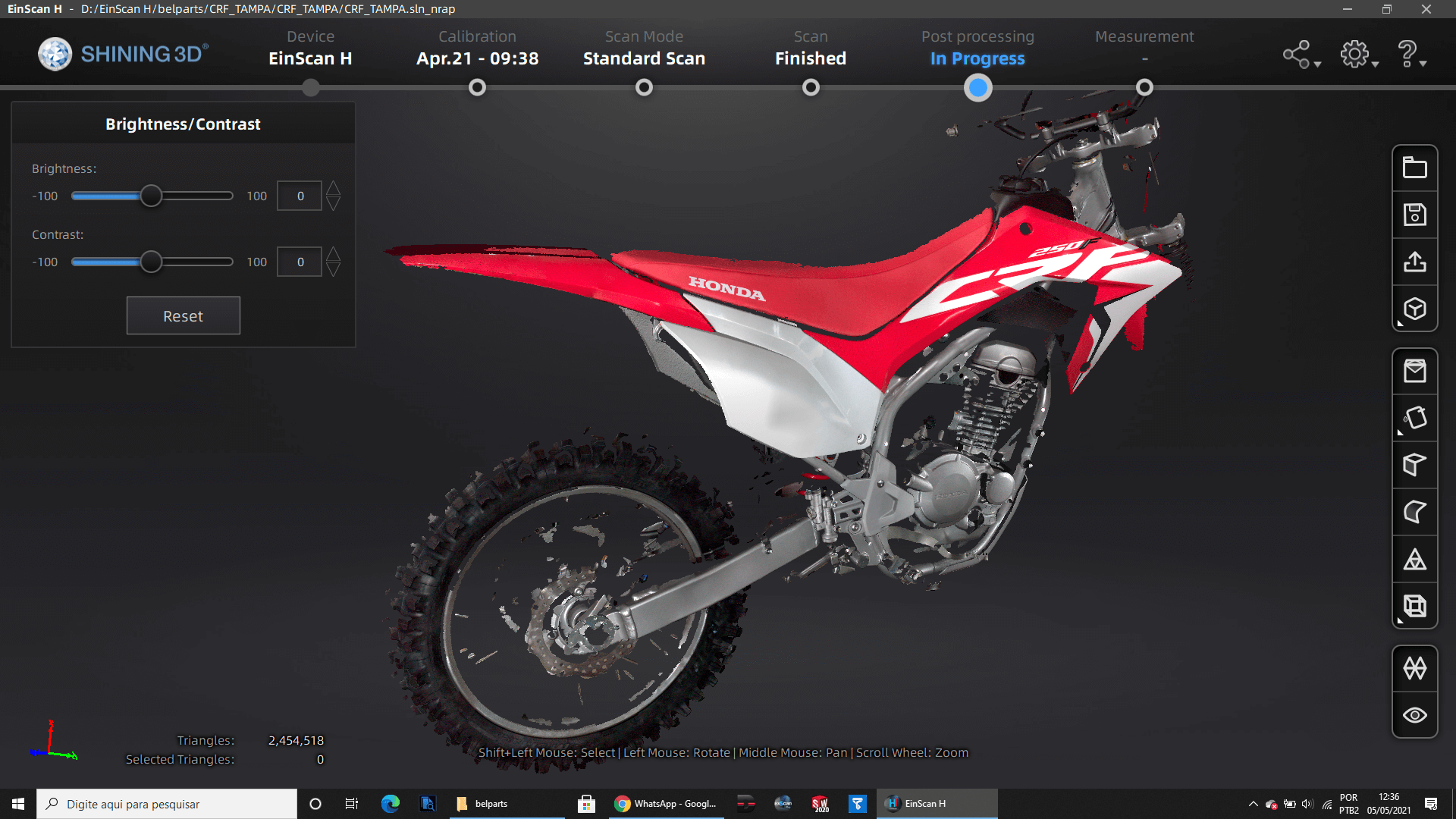Viewport: 1456px width, 819px height.
Task: Open Cortana circle in taskbar
Action: pyautogui.click(x=315, y=804)
